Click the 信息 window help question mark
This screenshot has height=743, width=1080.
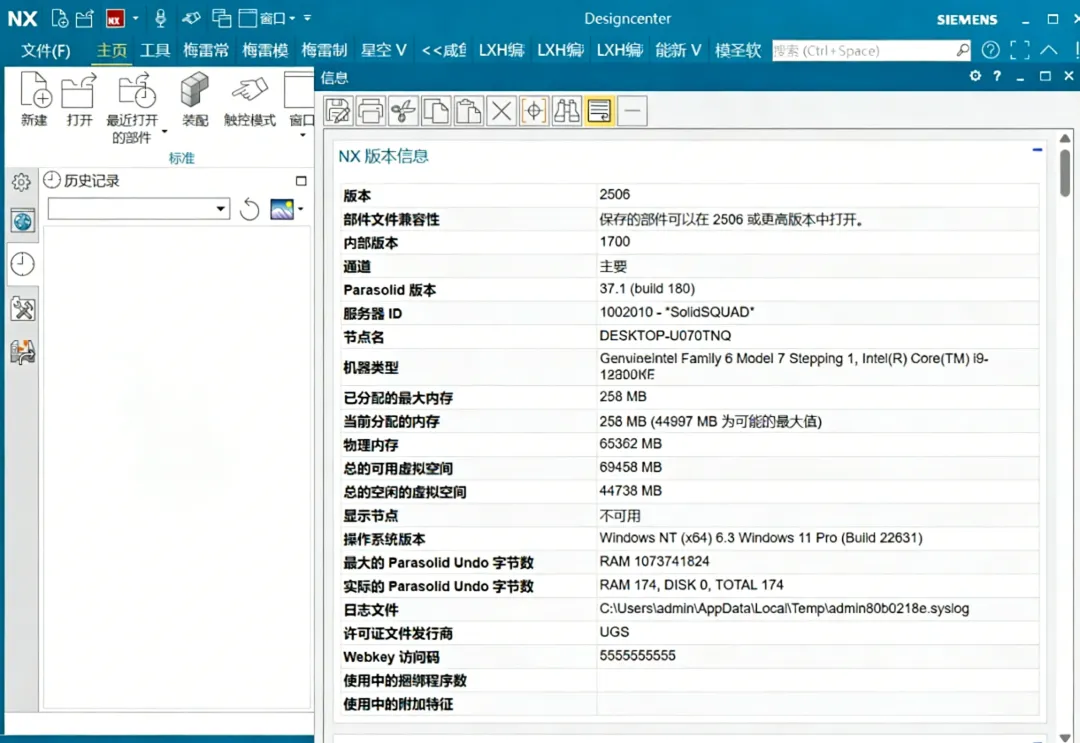(997, 76)
